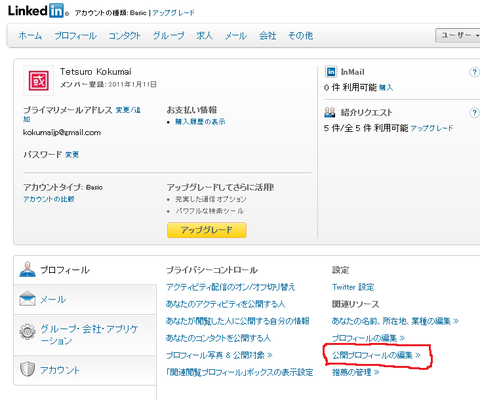Open 求人 in navigation bar
The width and height of the screenshot is (480, 400).
coord(204,36)
